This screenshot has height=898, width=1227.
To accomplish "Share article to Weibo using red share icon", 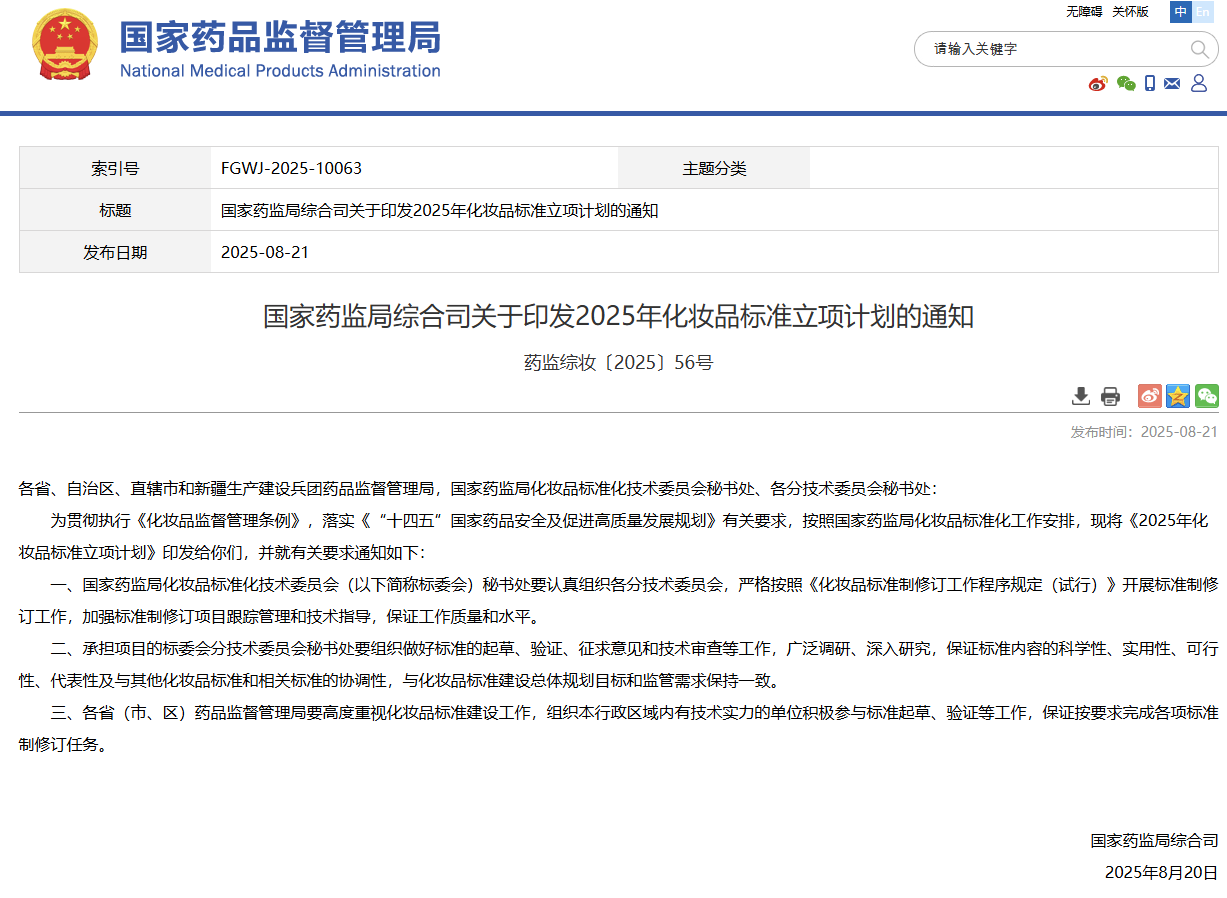I will (x=1150, y=396).
